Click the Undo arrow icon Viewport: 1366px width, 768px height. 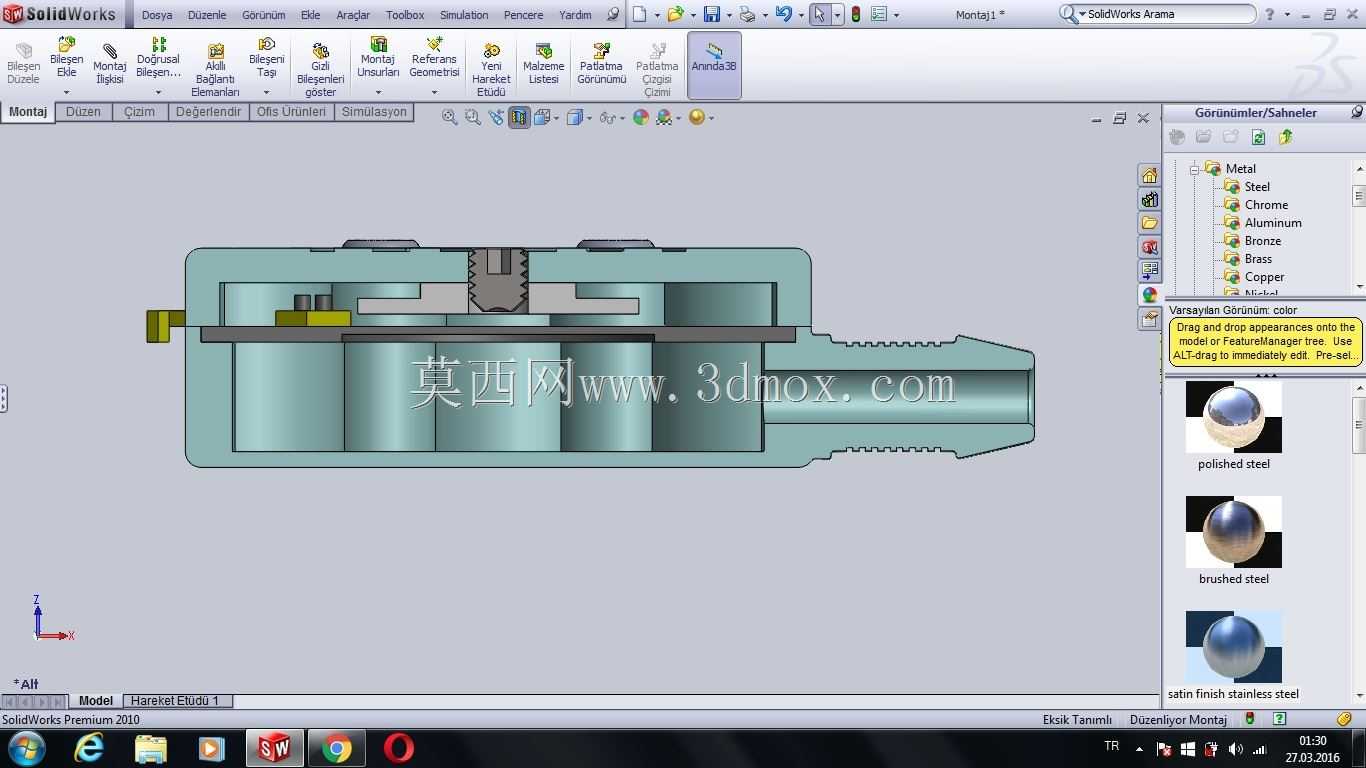(784, 14)
